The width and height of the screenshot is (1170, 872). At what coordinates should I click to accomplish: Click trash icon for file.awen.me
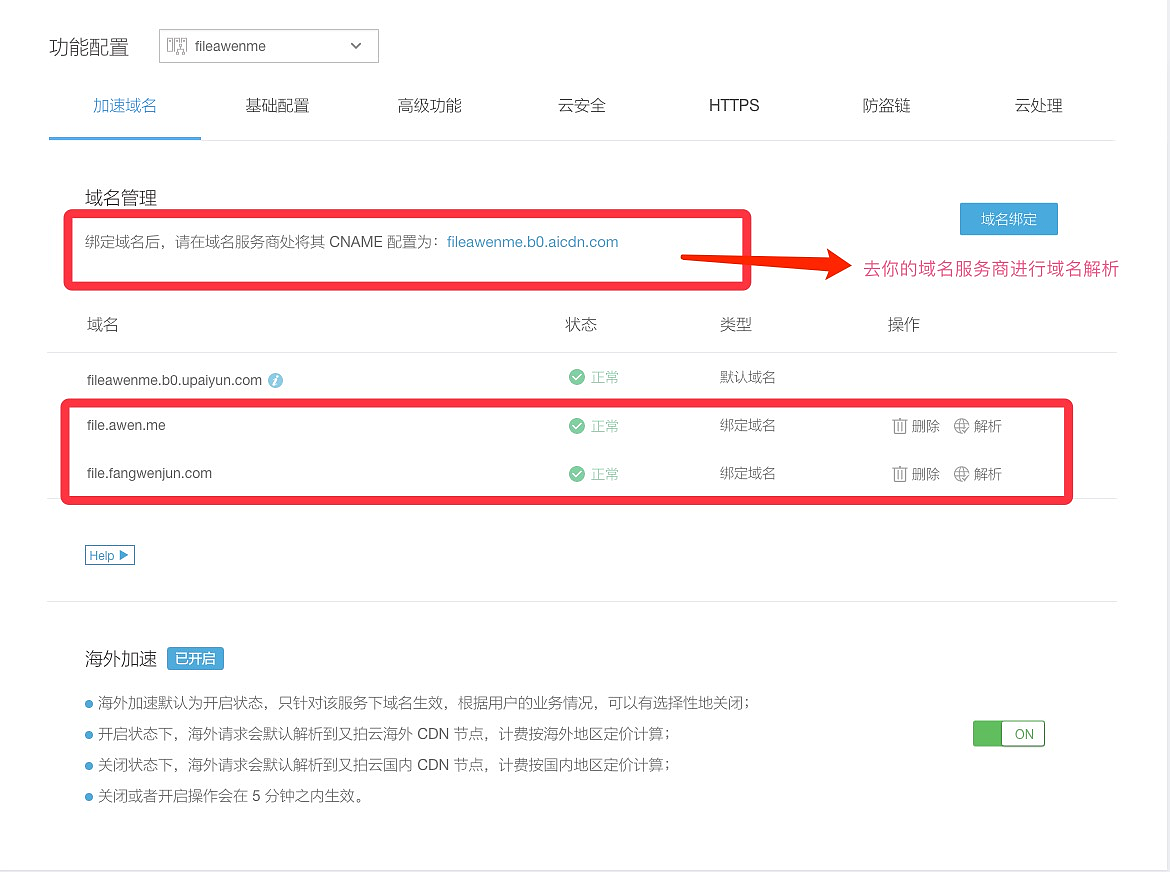coord(900,426)
